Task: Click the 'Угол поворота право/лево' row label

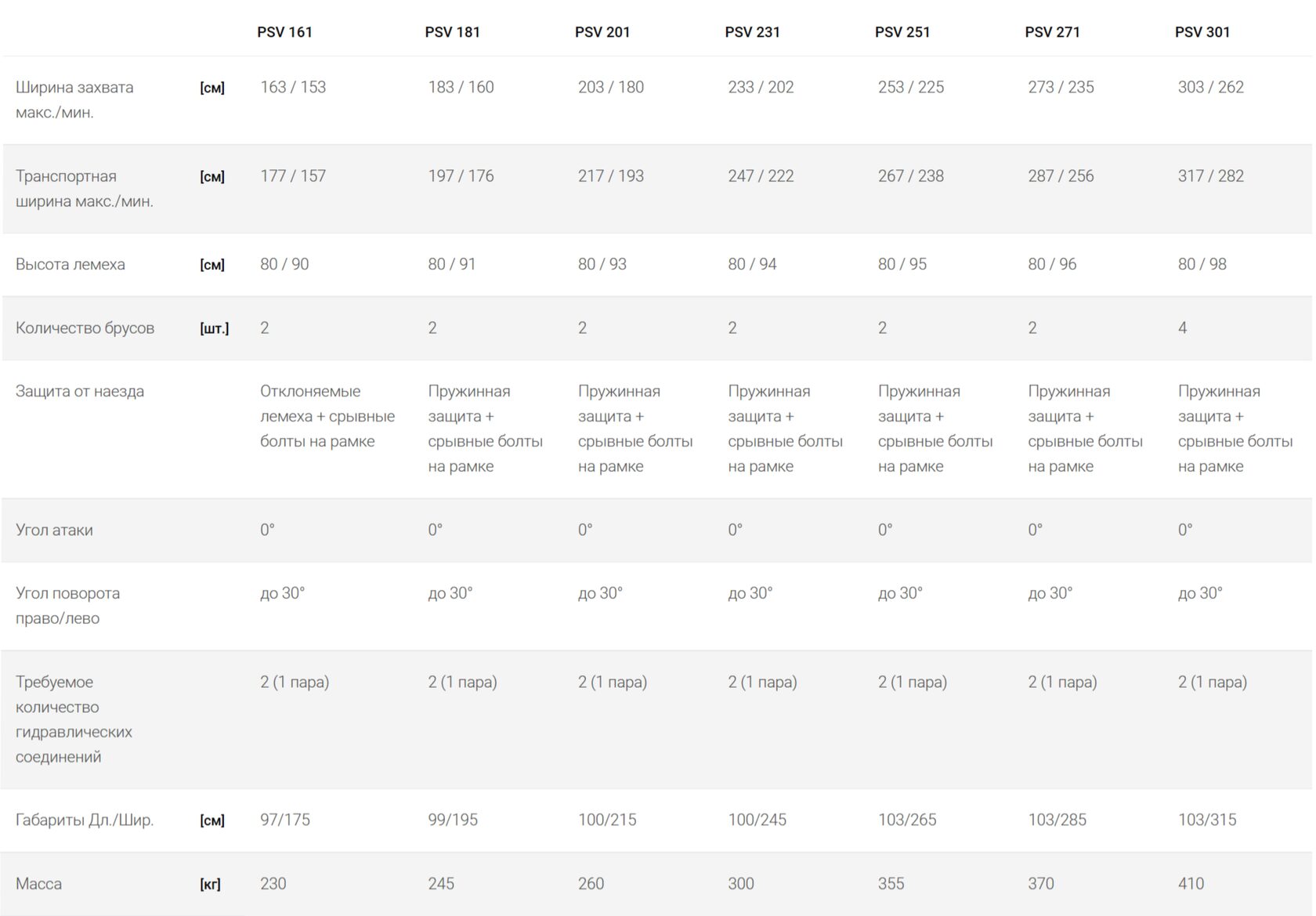Action: [67, 606]
